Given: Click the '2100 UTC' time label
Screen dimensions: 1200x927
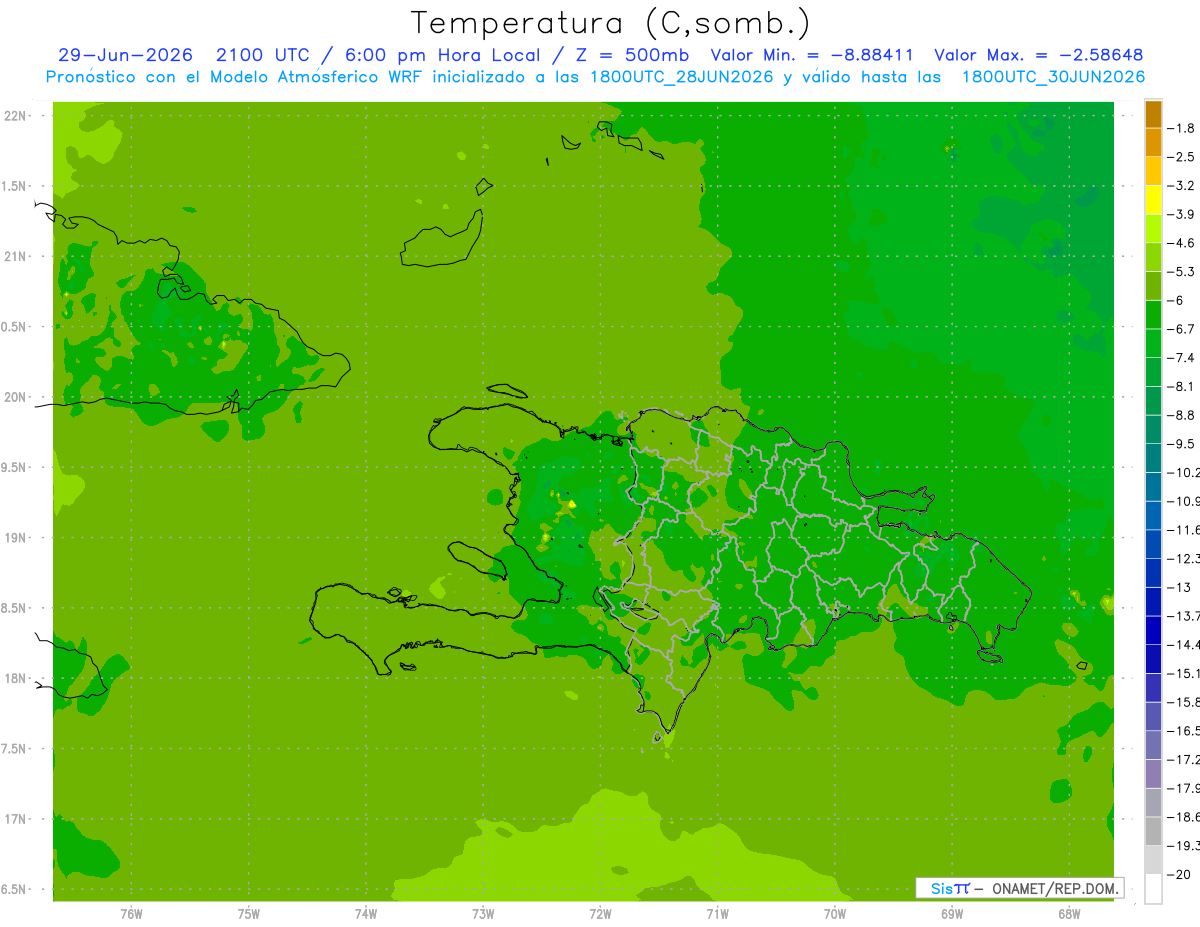Looking at the screenshot, I should tap(263, 55).
